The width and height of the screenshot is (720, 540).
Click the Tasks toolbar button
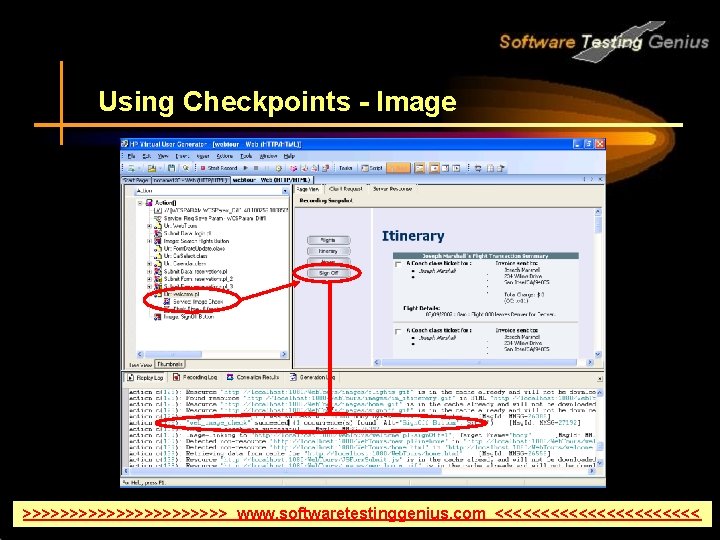pos(345,169)
